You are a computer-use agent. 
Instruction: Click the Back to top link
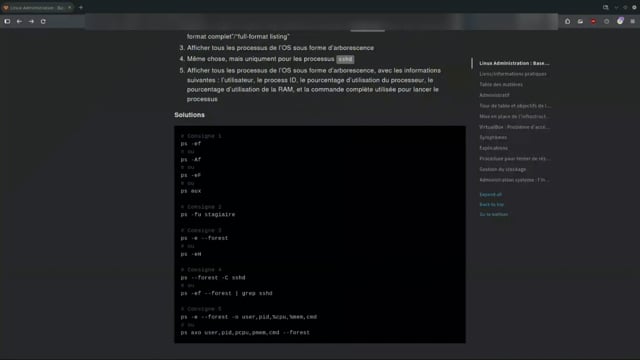tap(491, 204)
